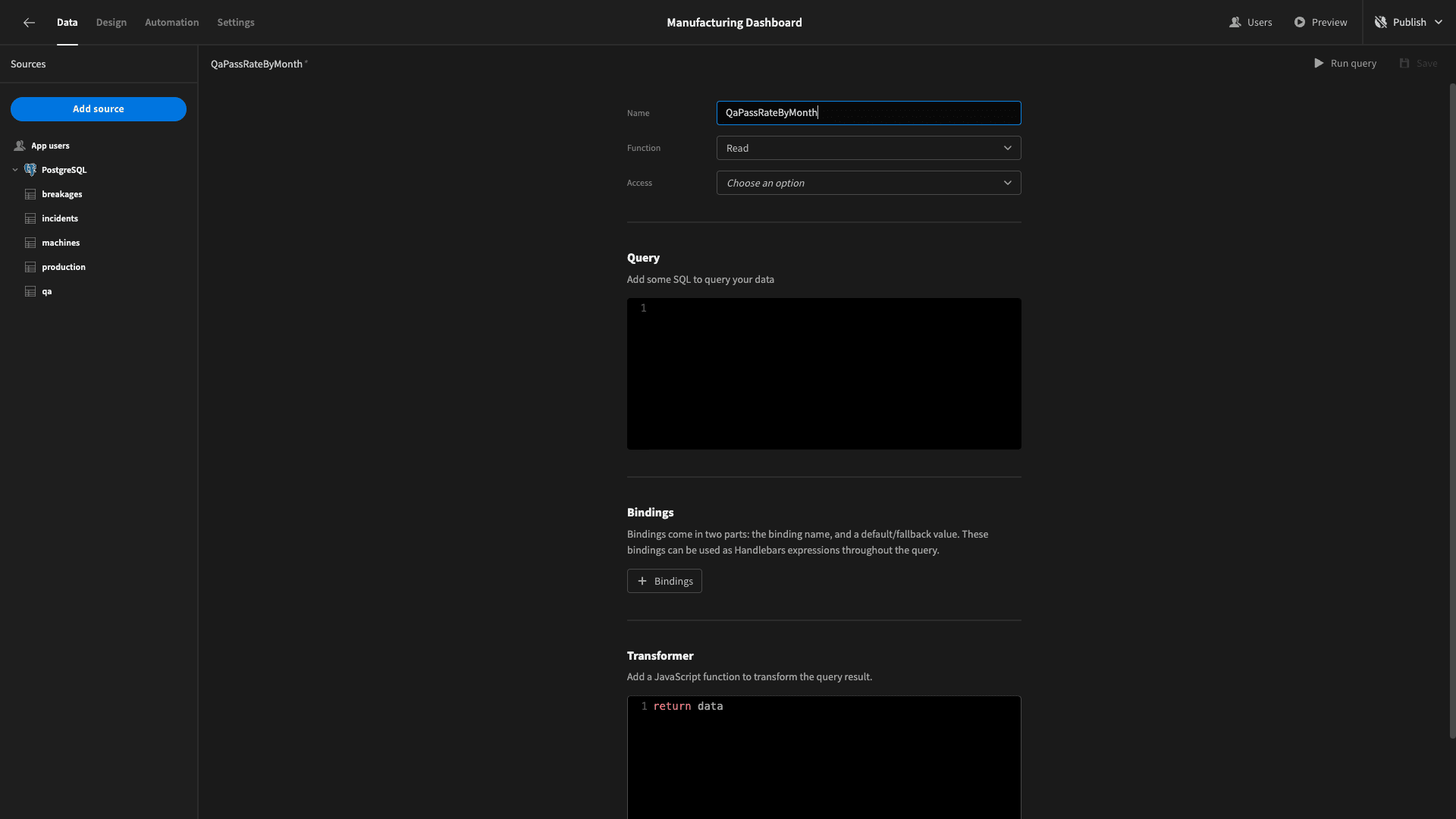This screenshot has width=1456, height=819.
Task: Click the Bindings button label
Action: tap(673, 581)
